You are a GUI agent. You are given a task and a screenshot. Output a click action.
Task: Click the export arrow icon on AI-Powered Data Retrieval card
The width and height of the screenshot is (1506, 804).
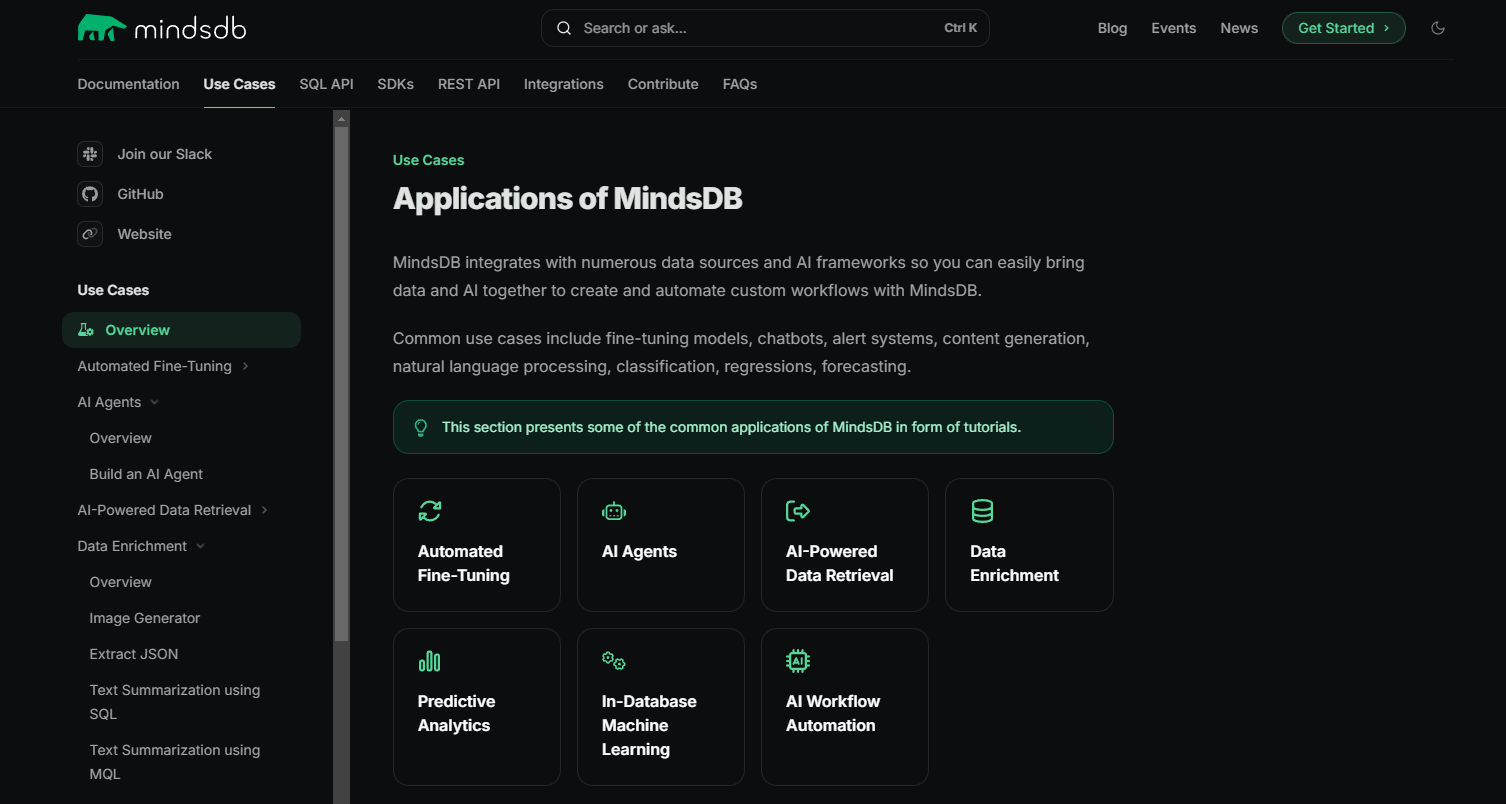(798, 511)
